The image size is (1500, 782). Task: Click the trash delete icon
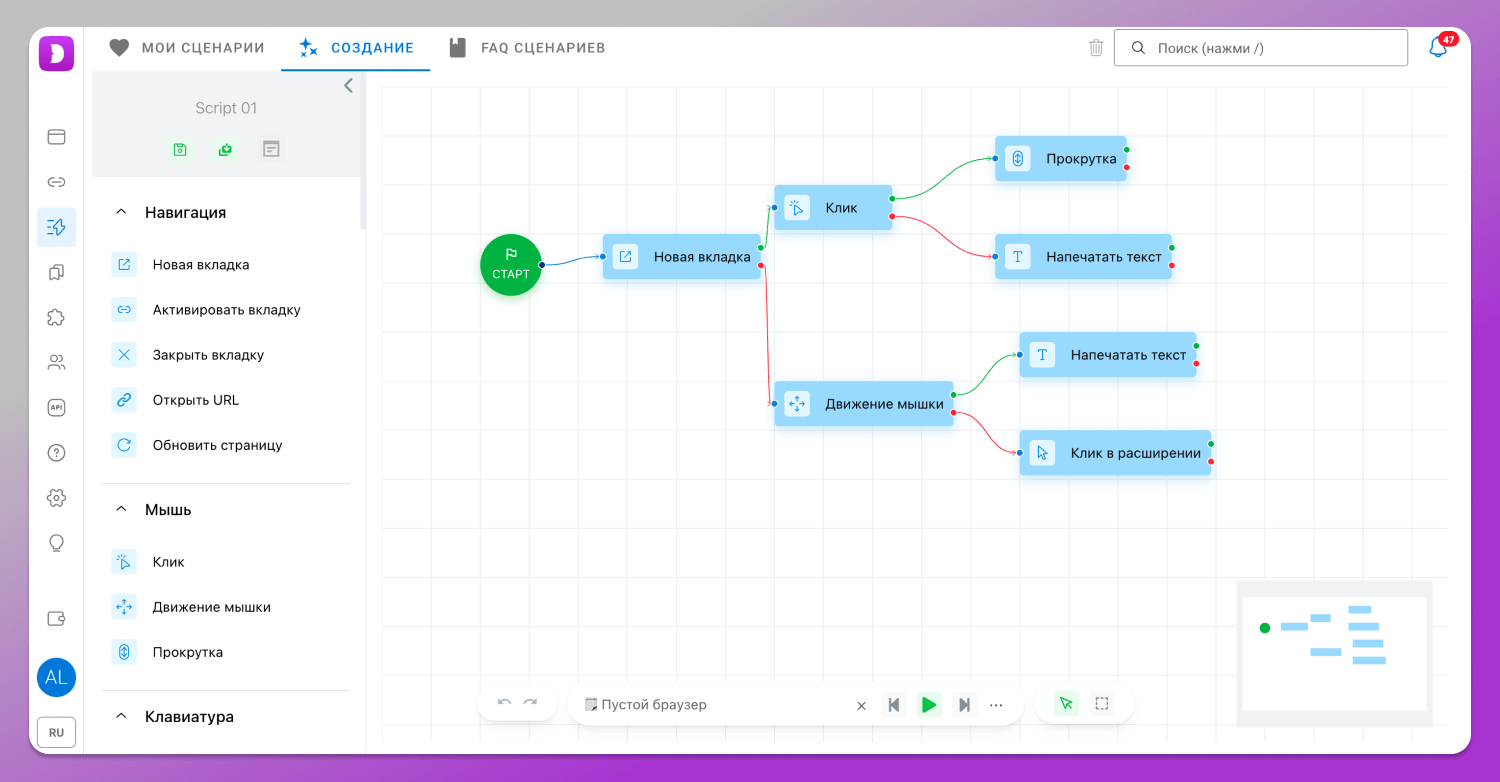tap(1096, 48)
